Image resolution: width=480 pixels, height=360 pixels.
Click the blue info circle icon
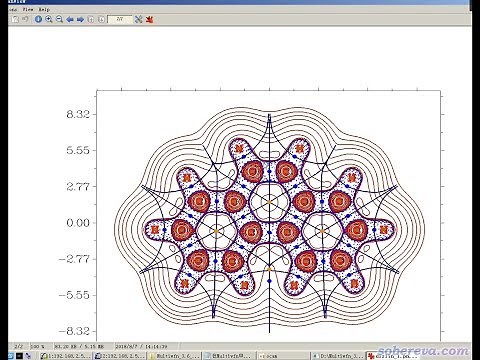click(x=38, y=19)
